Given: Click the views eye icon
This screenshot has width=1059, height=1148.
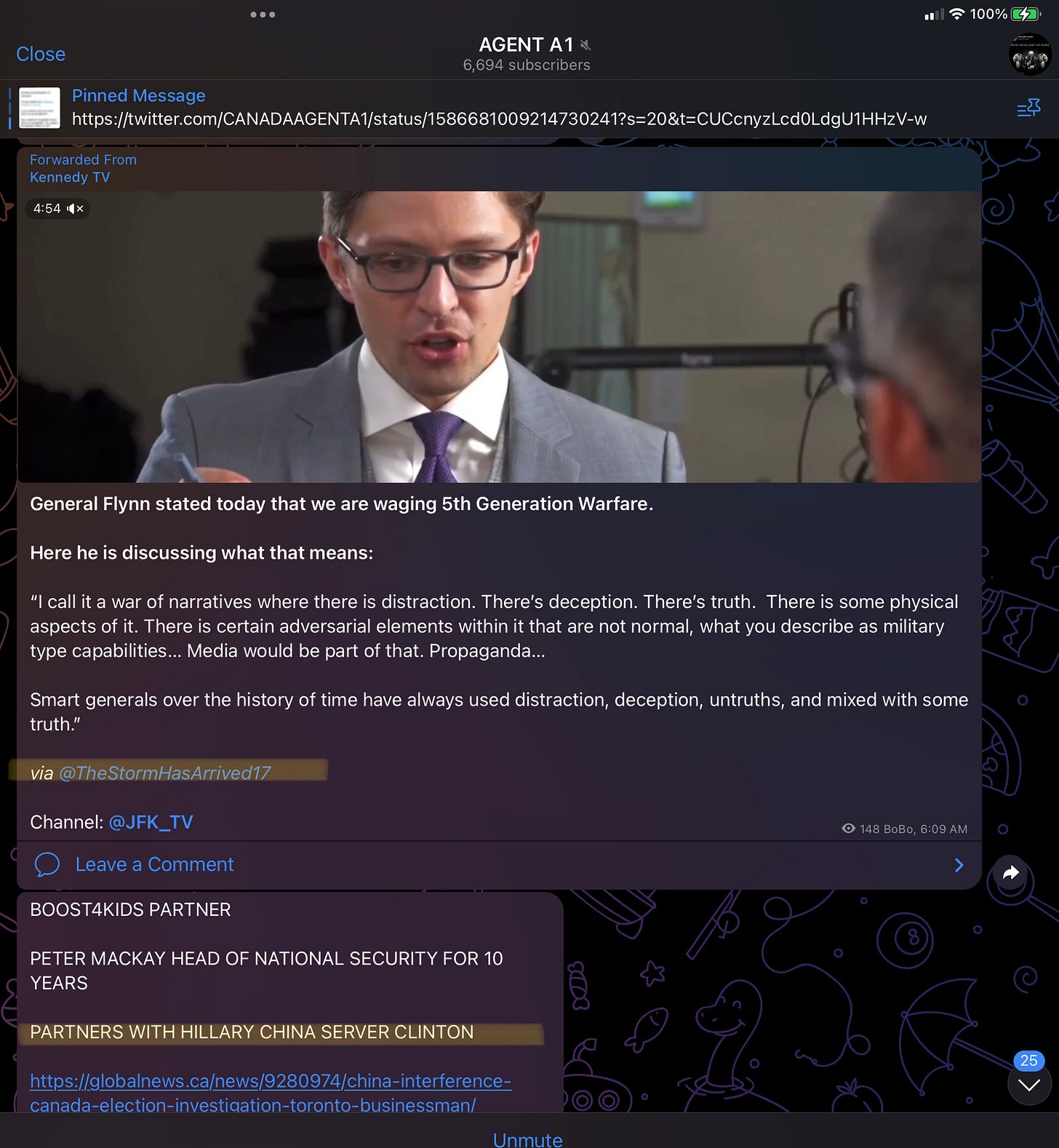Looking at the screenshot, I should pos(848,829).
